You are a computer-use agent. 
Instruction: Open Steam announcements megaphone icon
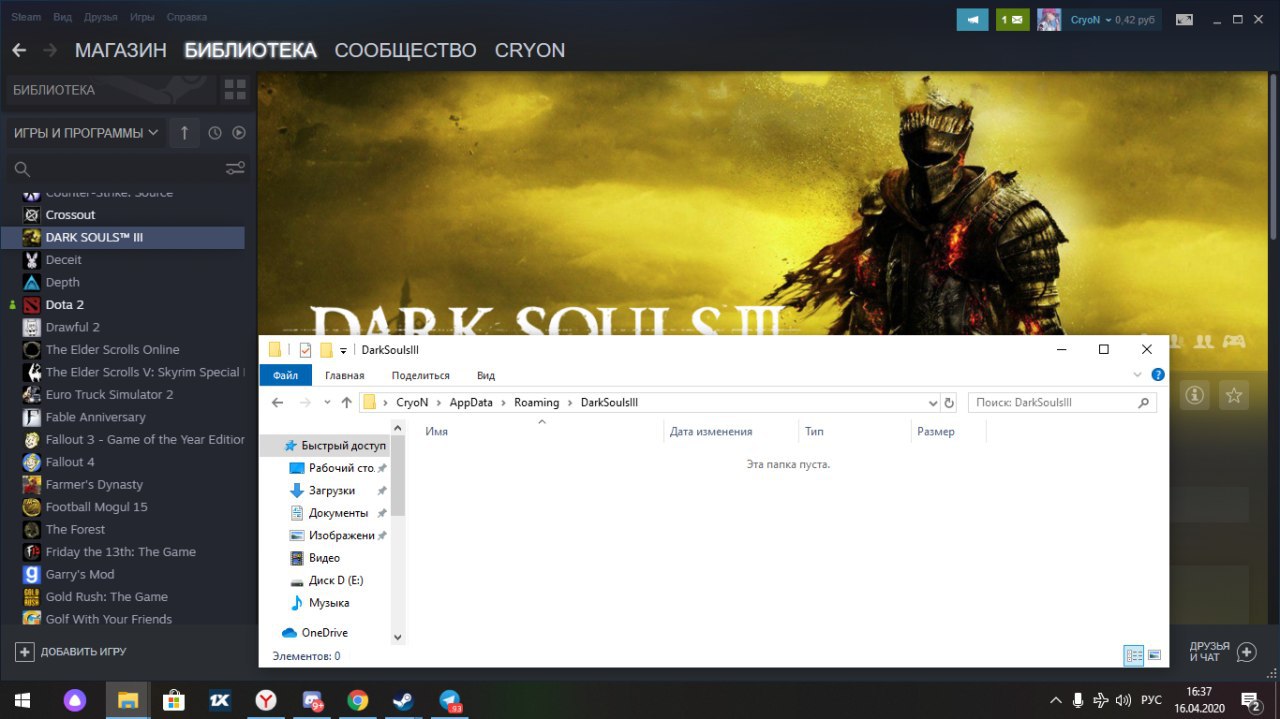[x=972, y=19]
